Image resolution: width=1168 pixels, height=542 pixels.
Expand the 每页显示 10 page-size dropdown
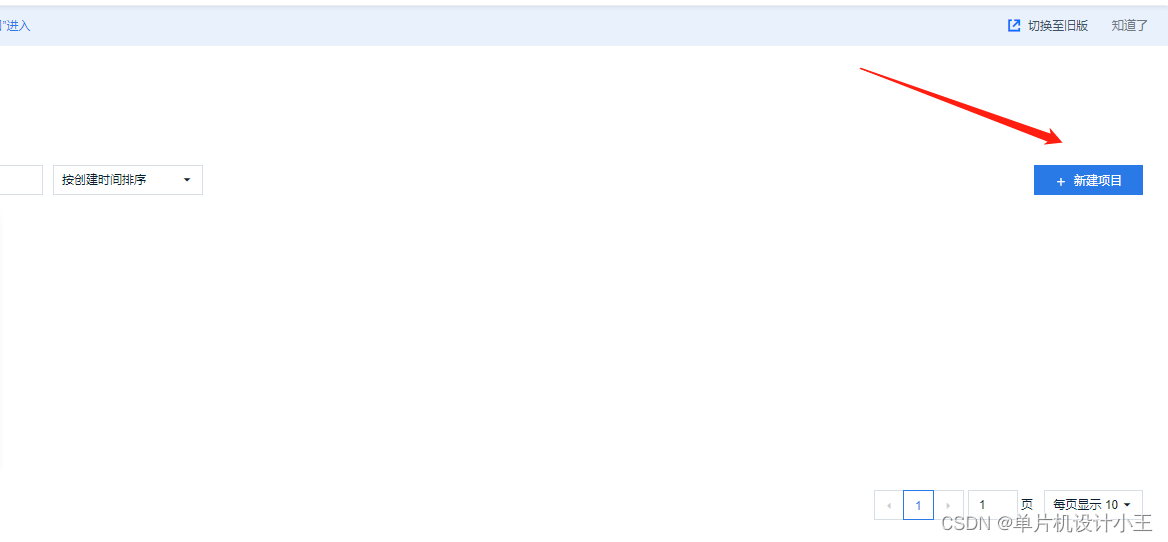point(1094,506)
